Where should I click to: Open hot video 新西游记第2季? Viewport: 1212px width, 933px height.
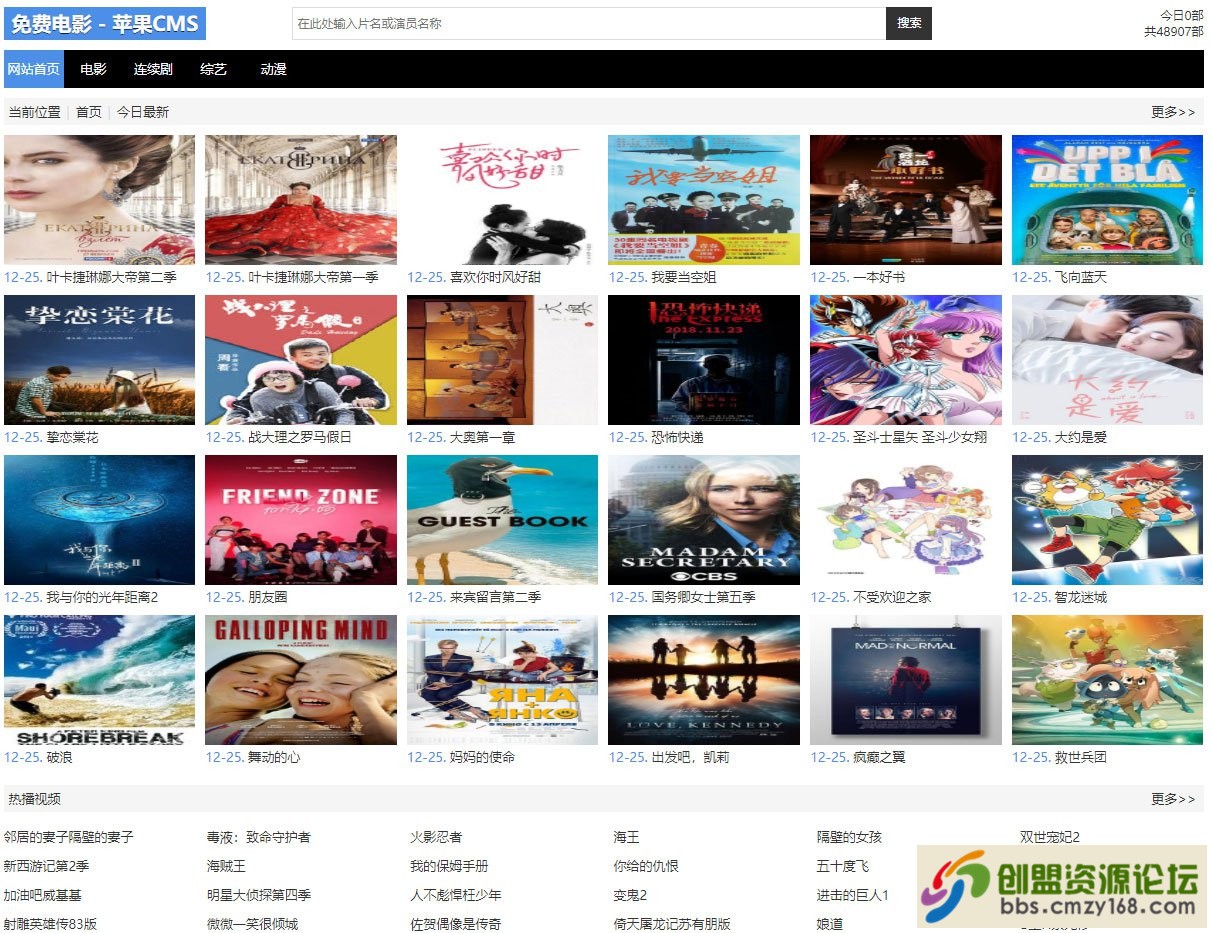click(x=46, y=866)
